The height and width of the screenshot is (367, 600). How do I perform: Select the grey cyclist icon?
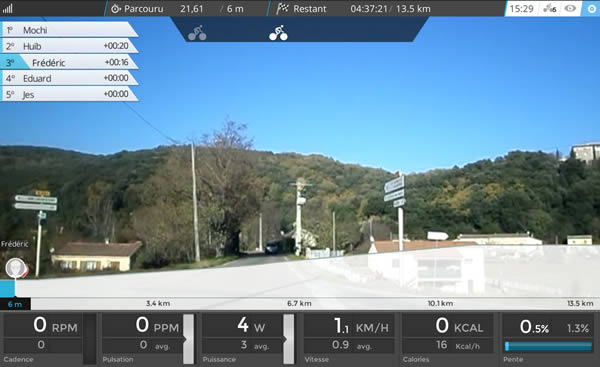coord(197,33)
